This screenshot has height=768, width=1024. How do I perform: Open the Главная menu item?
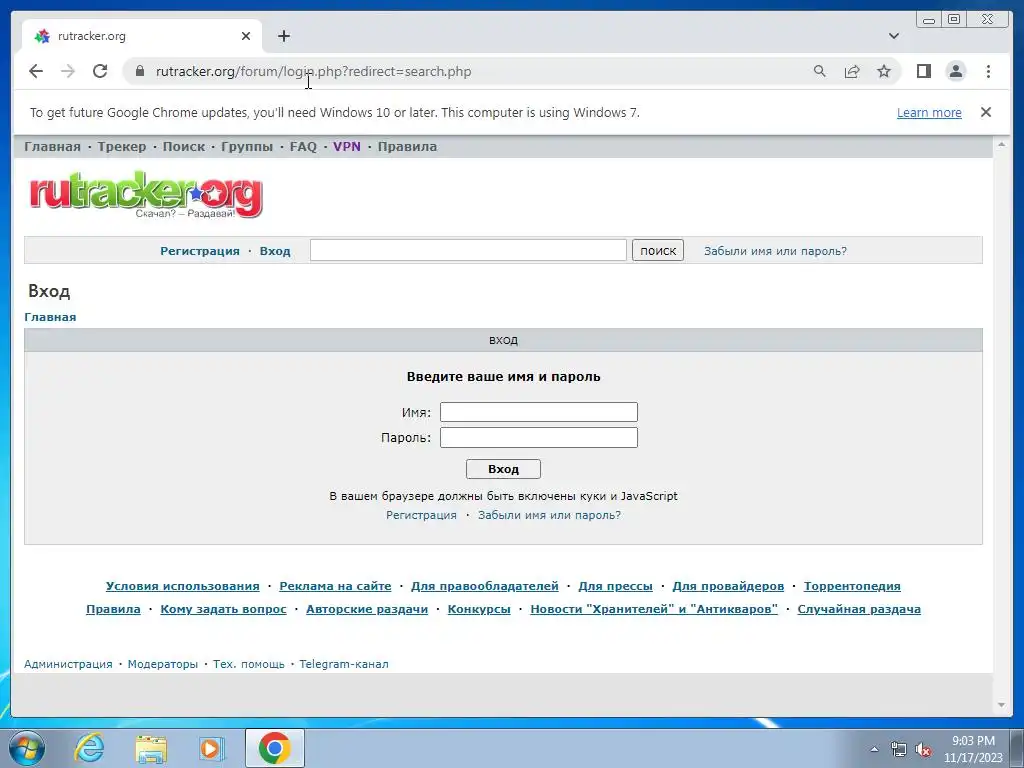coord(52,146)
